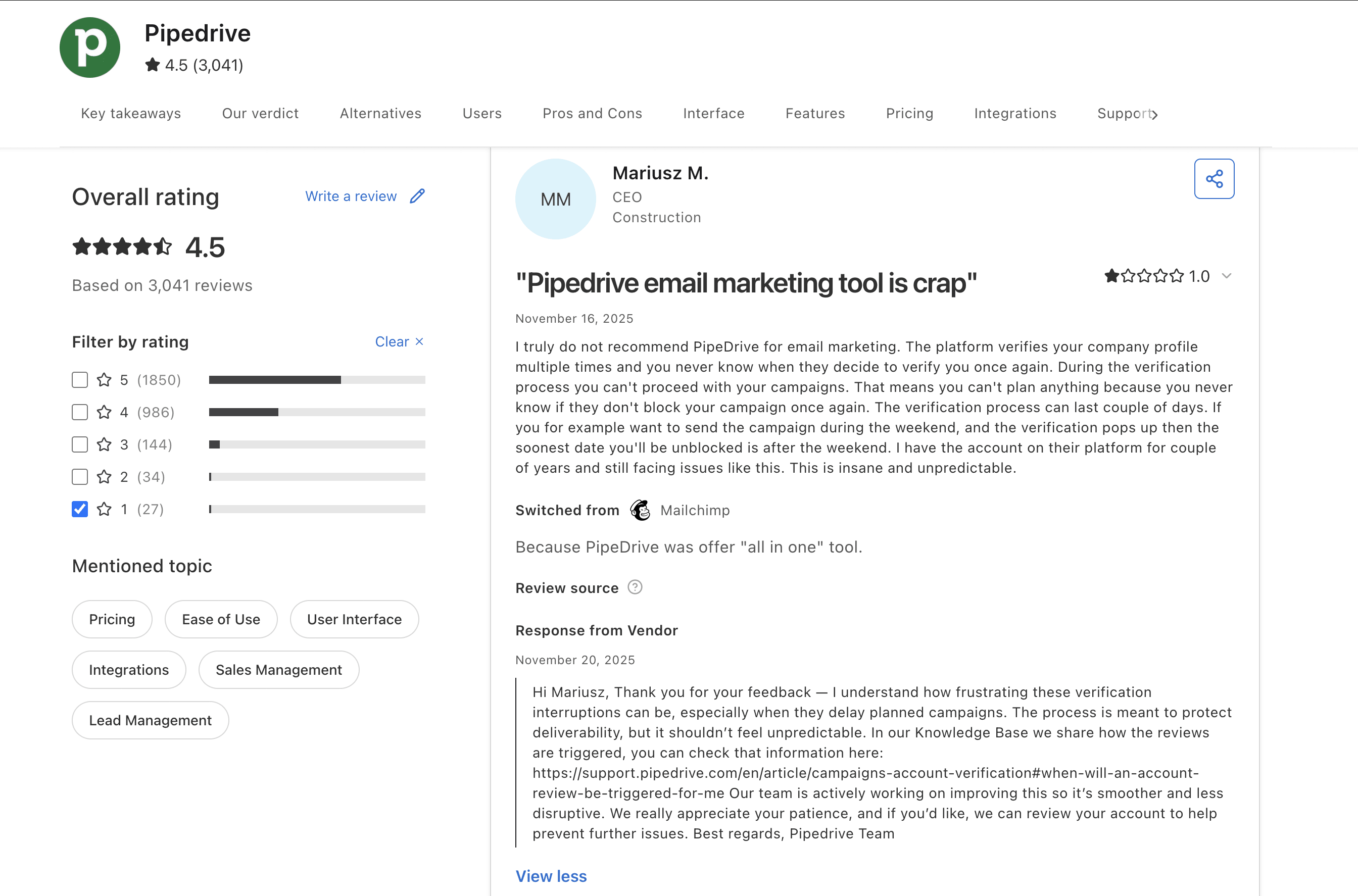Screen dimensions: 1358x896
Task: Click the share icon on the review
Action: [1214, 178]
